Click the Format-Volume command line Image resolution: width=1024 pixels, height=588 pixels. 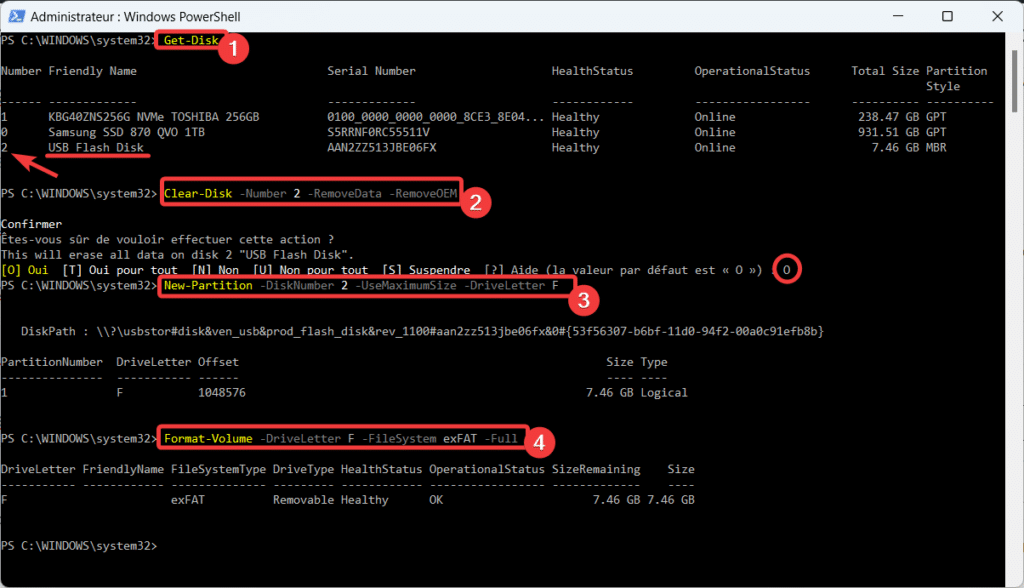pyautogui.click(x=341, y=439)
